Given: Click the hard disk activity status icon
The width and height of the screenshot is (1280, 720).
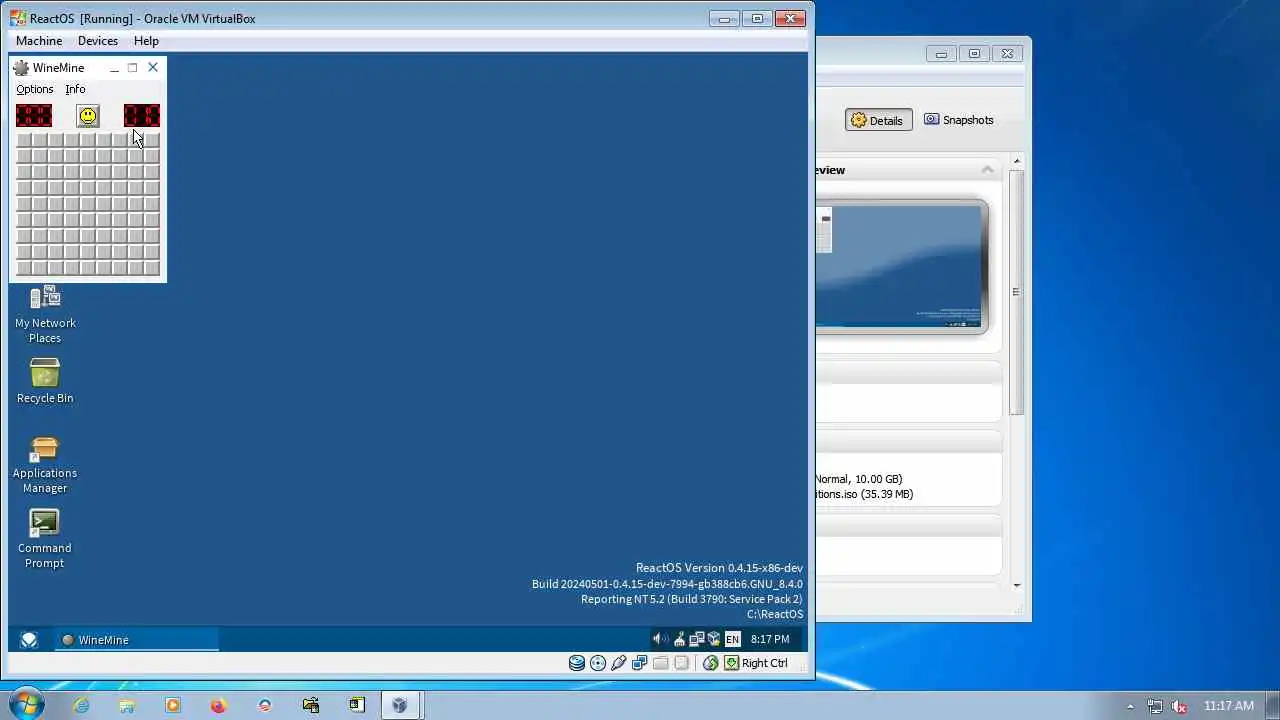Looking at the screenshot, I should tap(577, 663).
